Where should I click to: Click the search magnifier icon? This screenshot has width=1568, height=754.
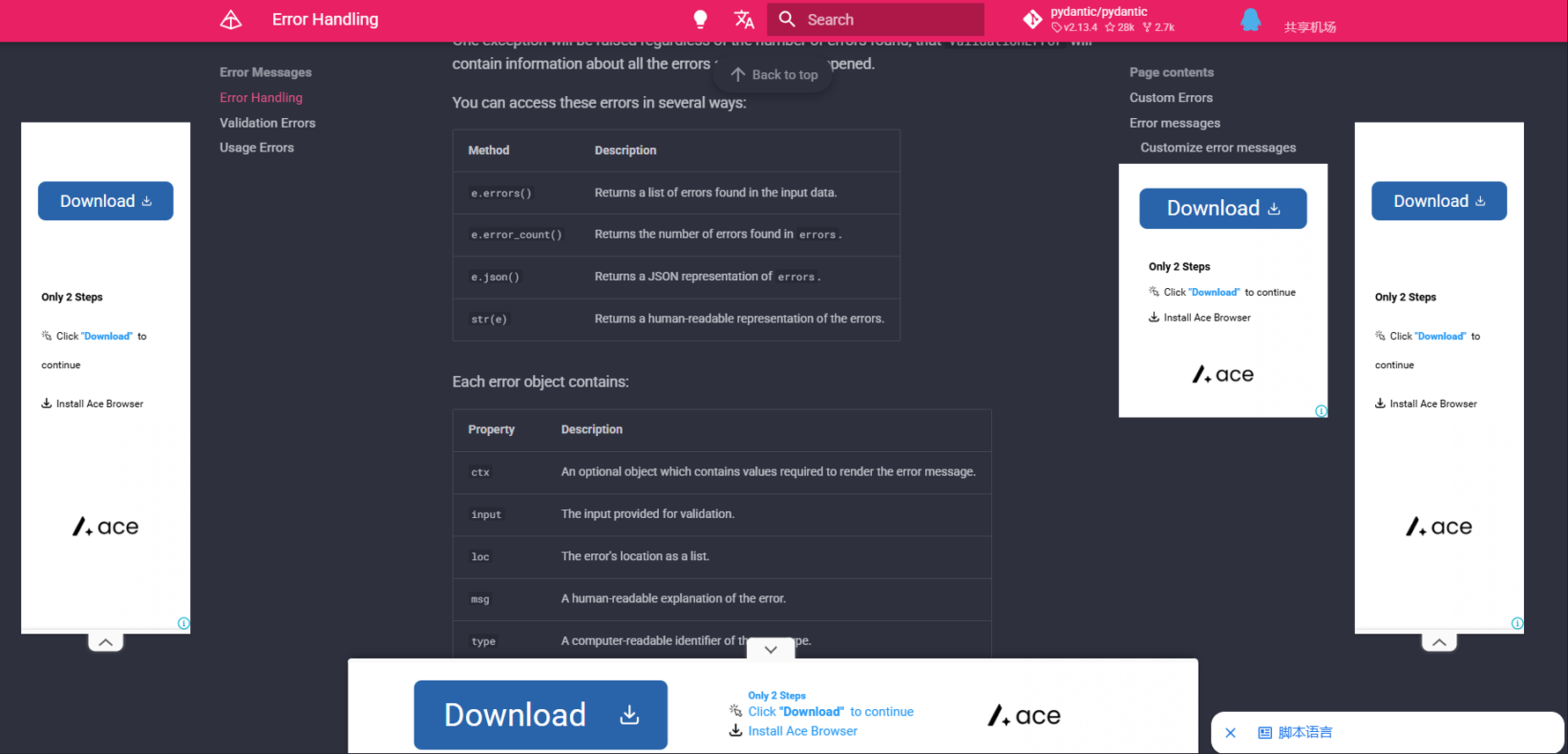[787, 19]
